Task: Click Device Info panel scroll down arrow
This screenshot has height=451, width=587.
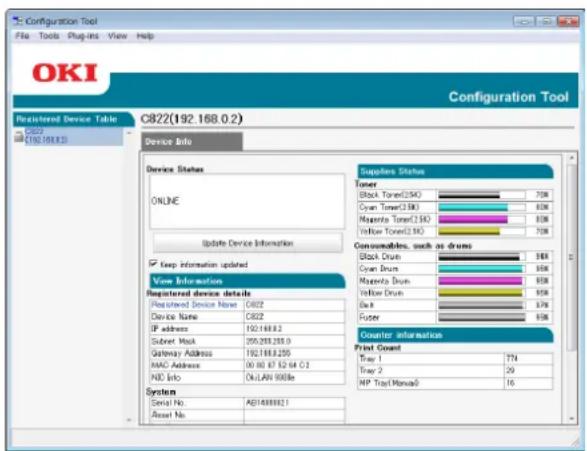Action: 571,419
